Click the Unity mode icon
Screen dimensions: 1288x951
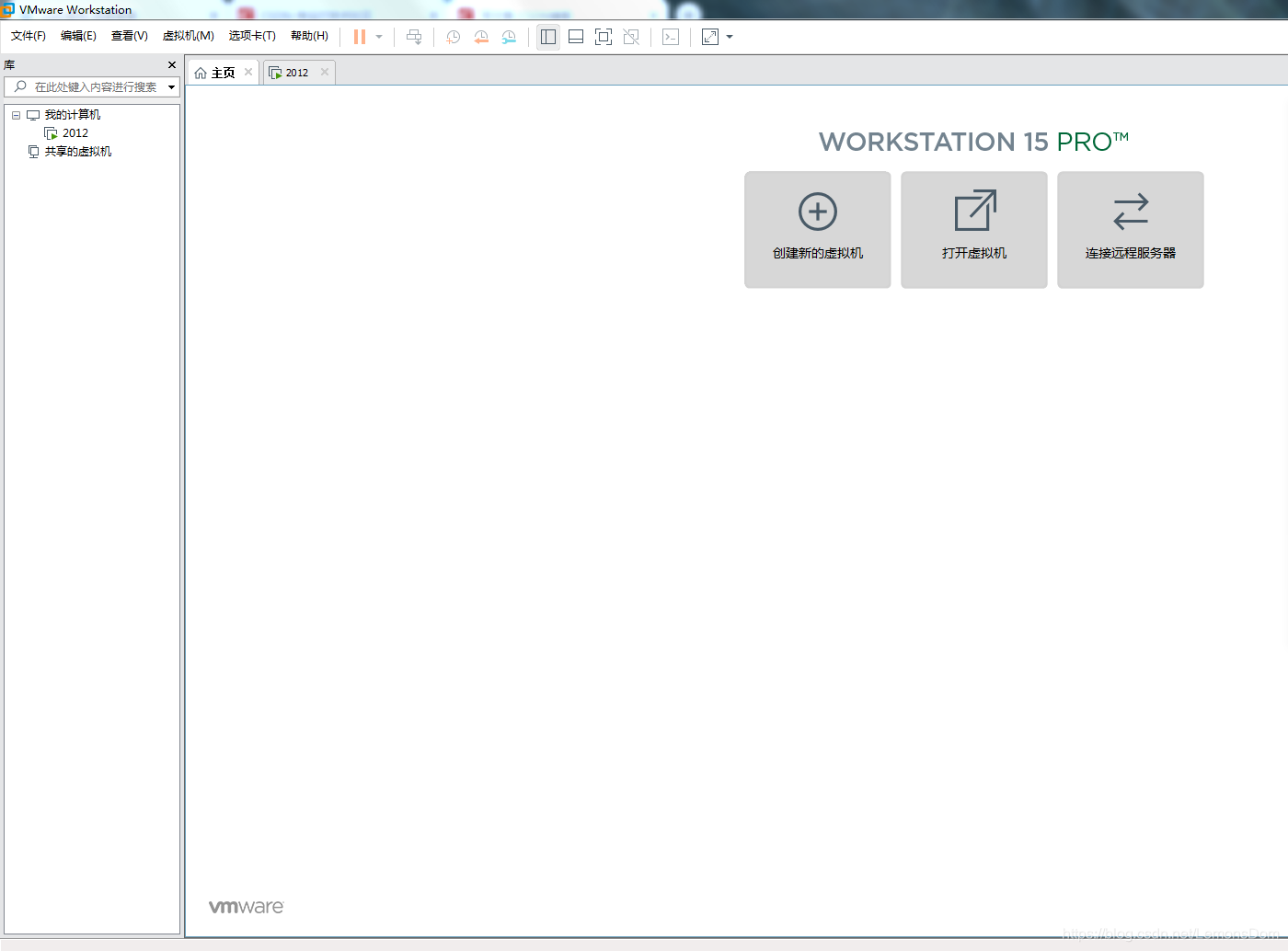[631, 37]
